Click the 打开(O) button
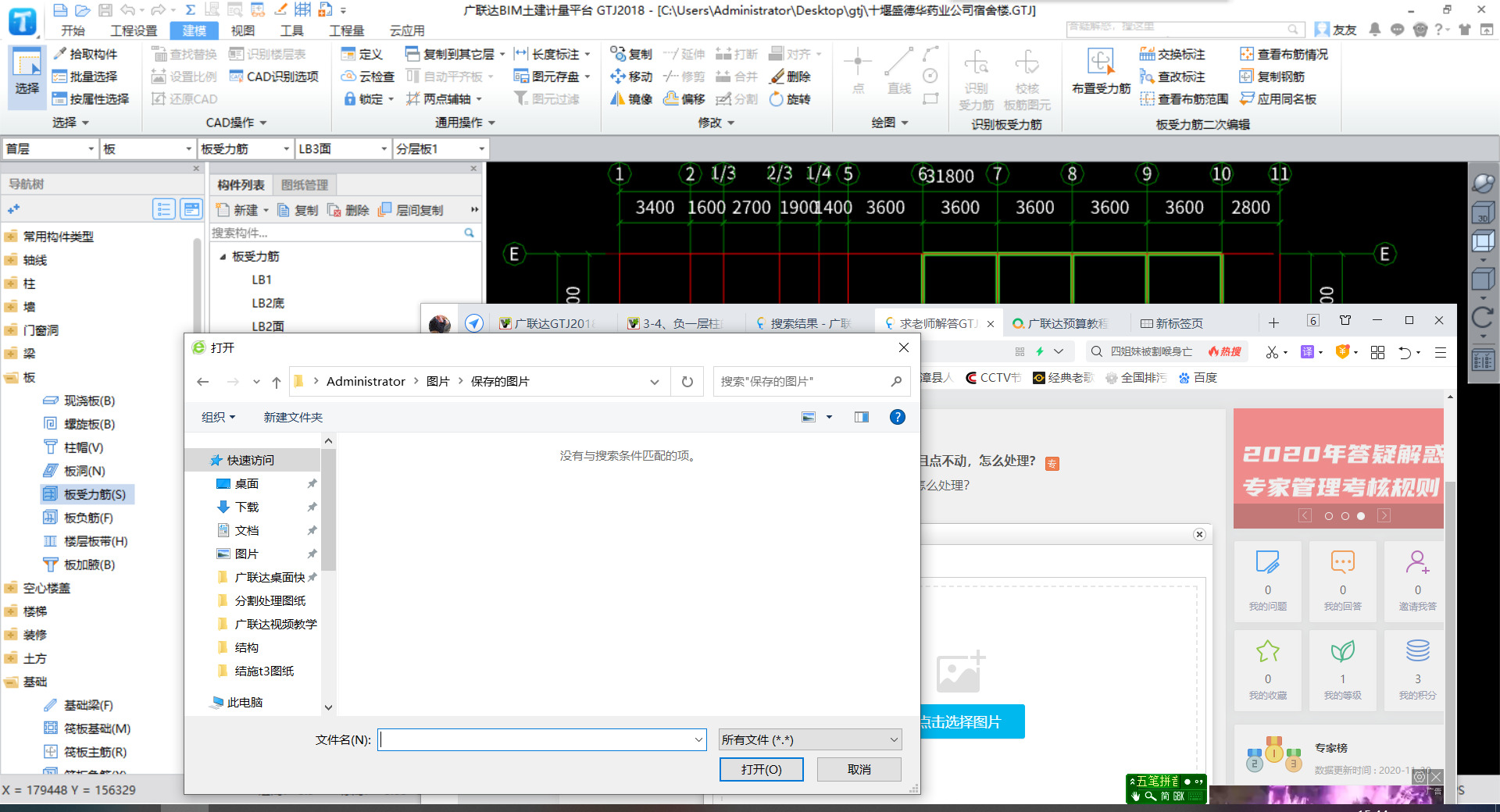This screenshot has width=1500, height=812. pyautogui.click(x=762, y=770)
